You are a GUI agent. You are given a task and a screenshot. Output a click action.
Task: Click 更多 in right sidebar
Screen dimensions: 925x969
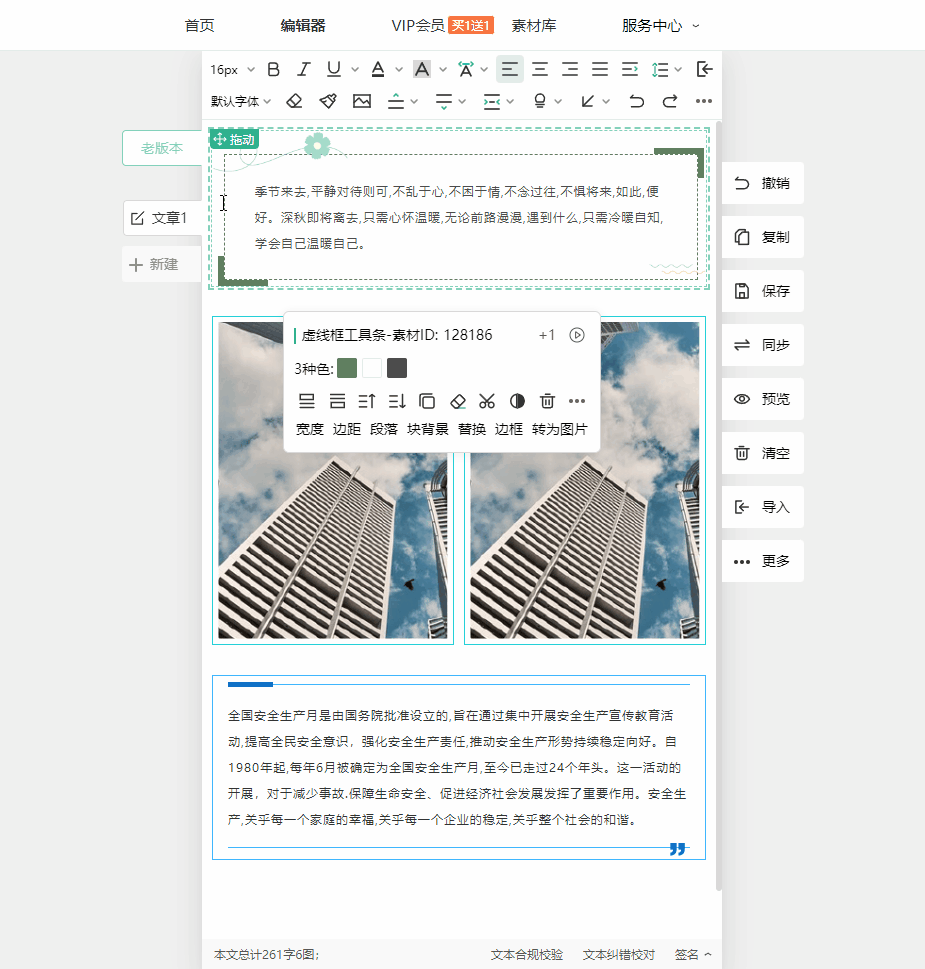click(x=762, y=561)
